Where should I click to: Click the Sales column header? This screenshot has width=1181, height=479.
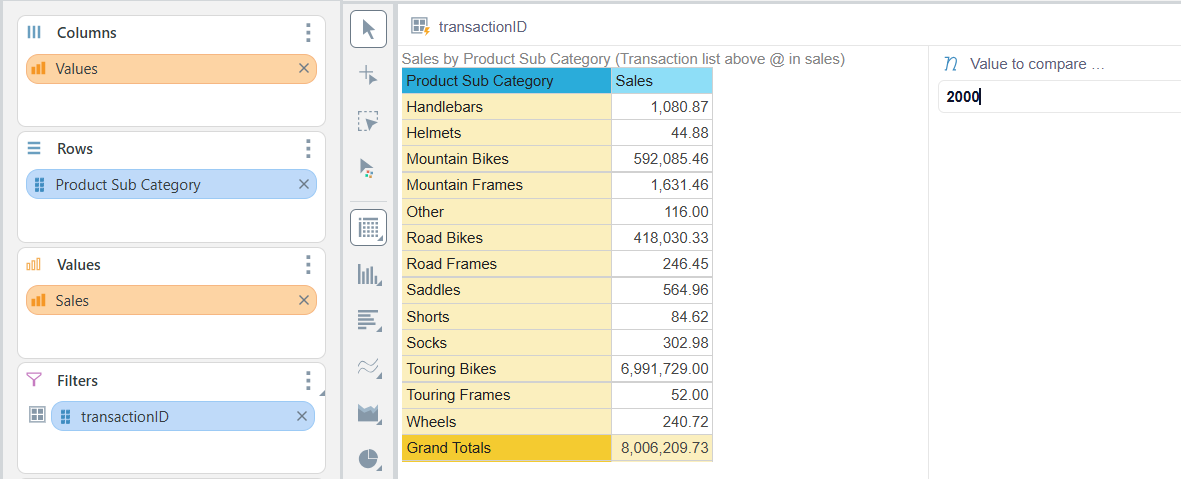click(x=661, y=81)
